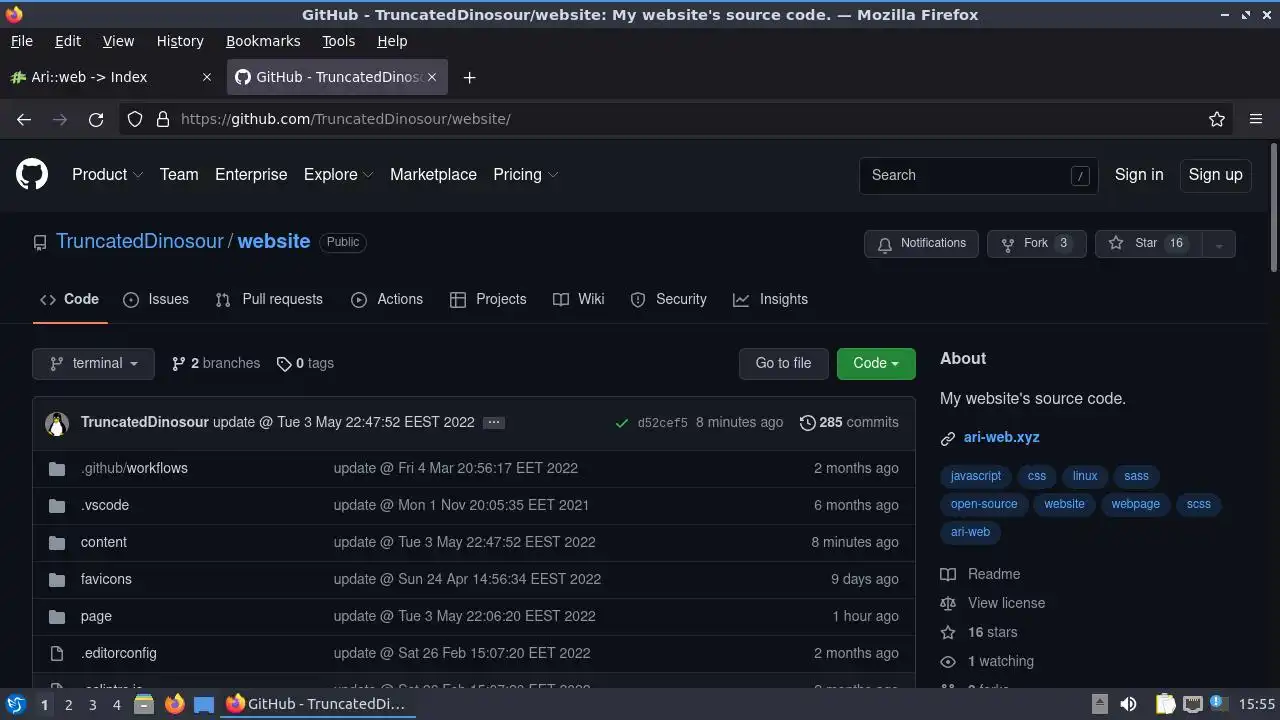This screenshot has height=720, width=1280.
Task: Click the link icon beside ari-web.xyz
Action: click(x=948, y=438)
